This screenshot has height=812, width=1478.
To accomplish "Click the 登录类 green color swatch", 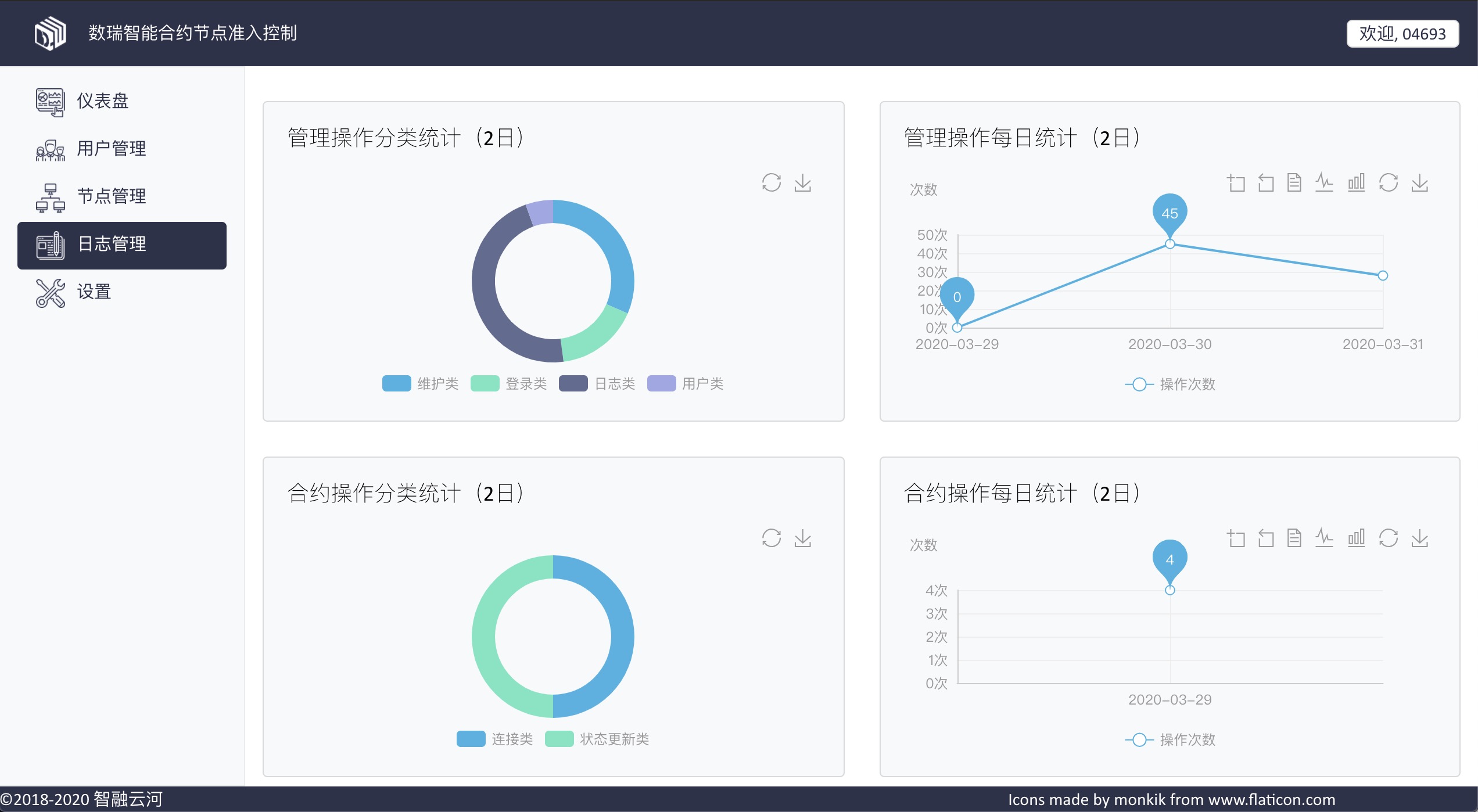I will (x=485, y=384).
